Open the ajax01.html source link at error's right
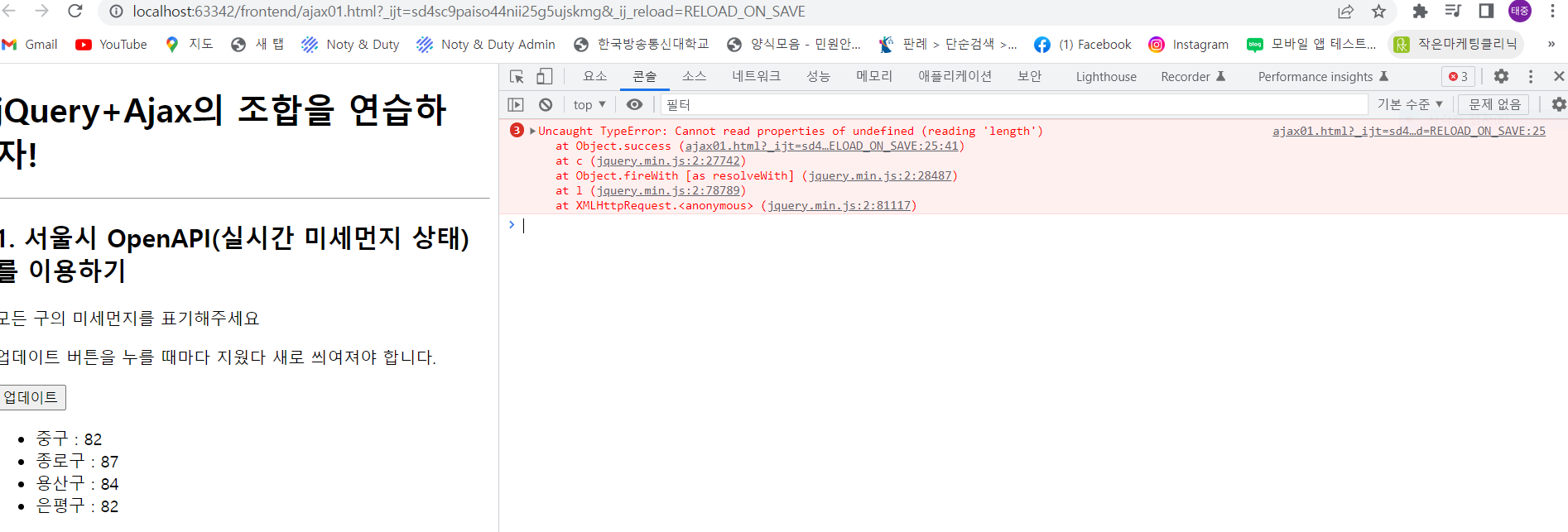 tap(1408, 131)
